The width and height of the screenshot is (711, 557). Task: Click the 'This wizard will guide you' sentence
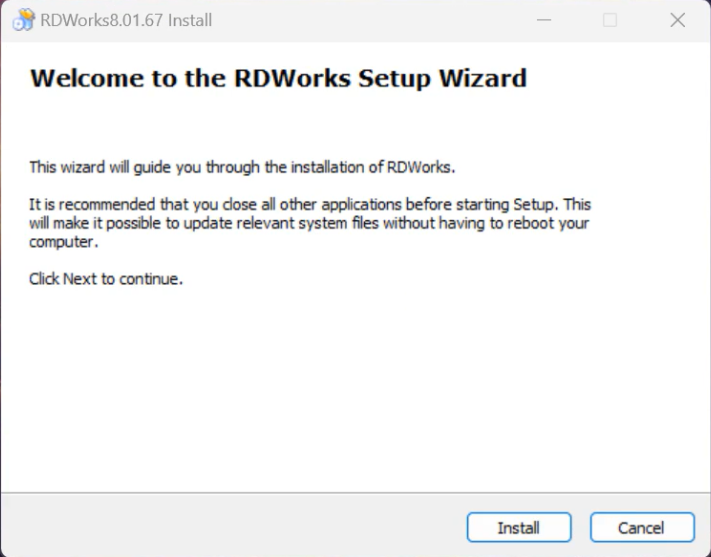pos(242,167)
